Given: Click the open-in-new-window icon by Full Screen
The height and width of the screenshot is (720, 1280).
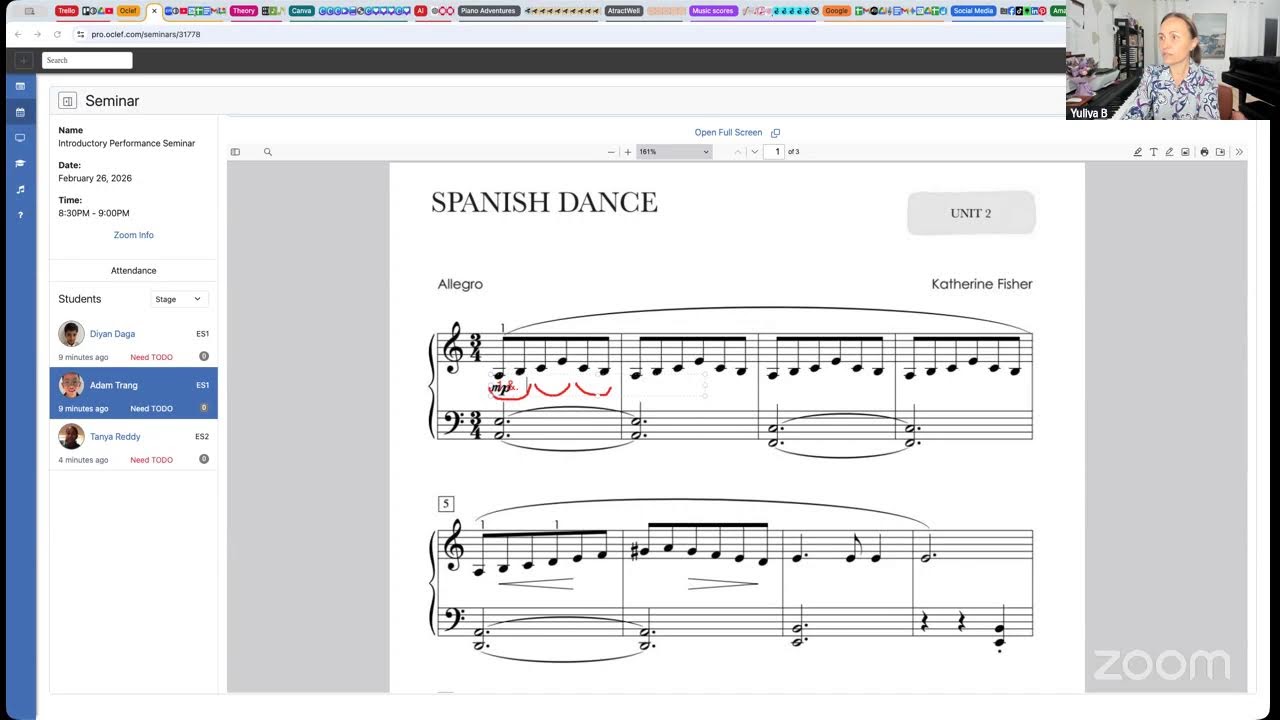Looking at the screenshot, I should (775, 133).
